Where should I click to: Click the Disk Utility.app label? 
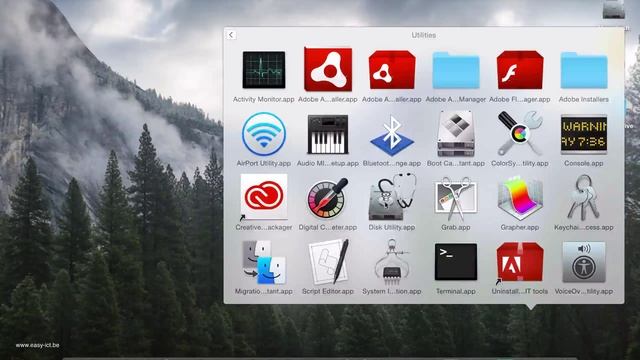tap(392, 227)
